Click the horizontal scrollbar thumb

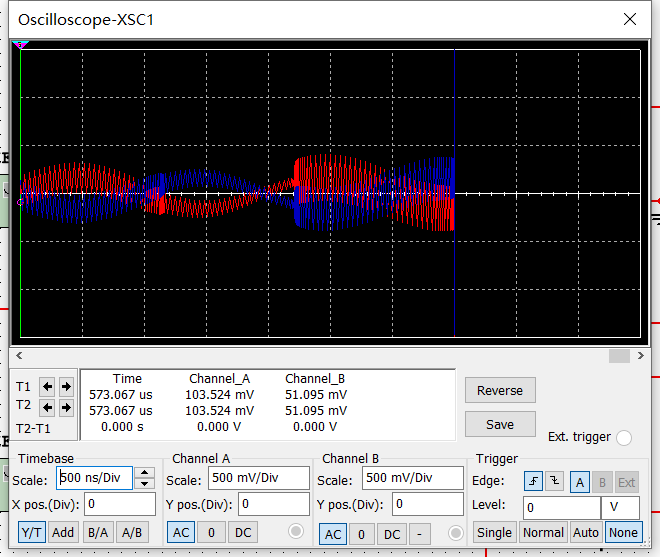coord(619,355)
